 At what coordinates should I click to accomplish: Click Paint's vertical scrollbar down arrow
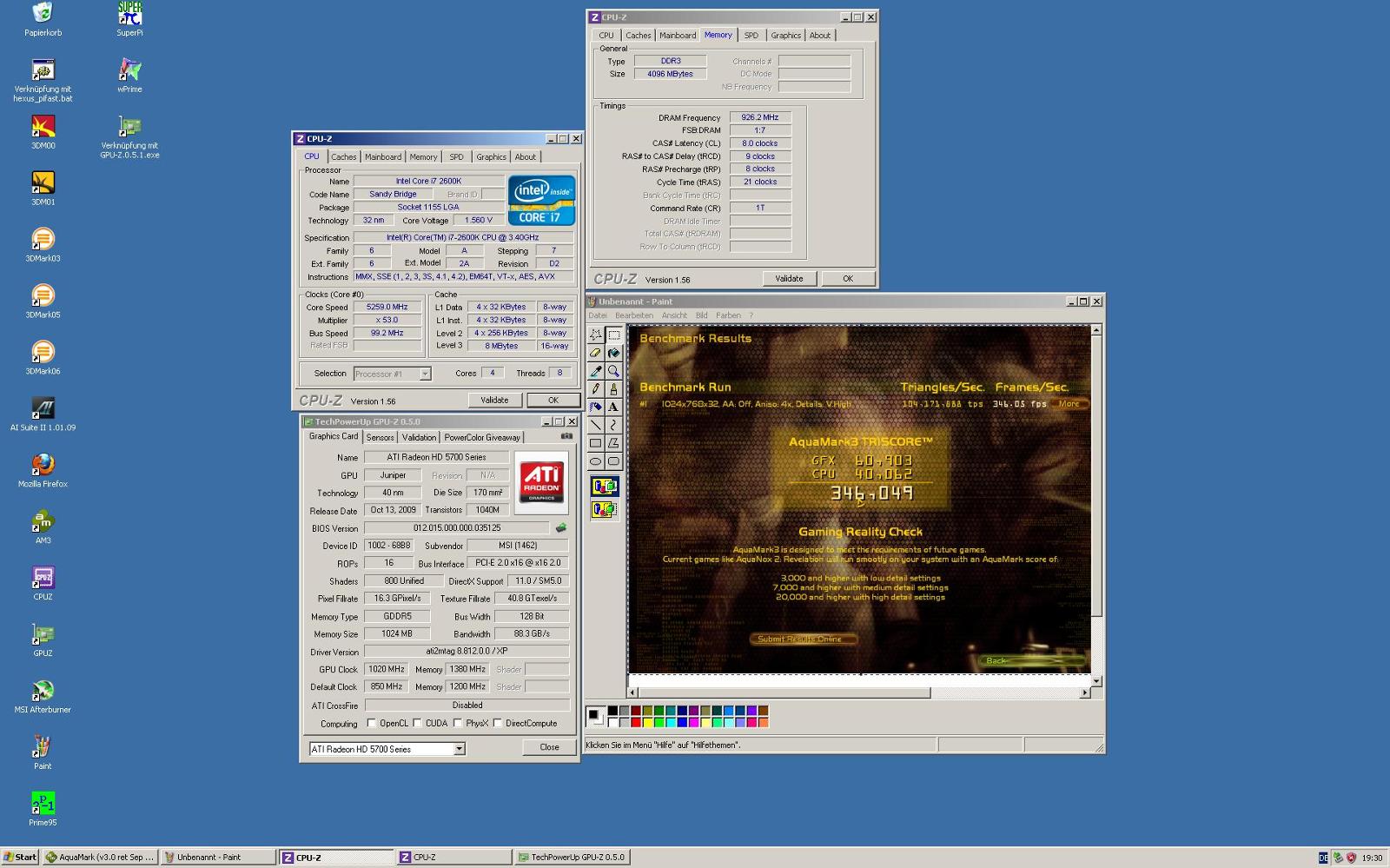pyautogui.click(x=1096, y=680)
